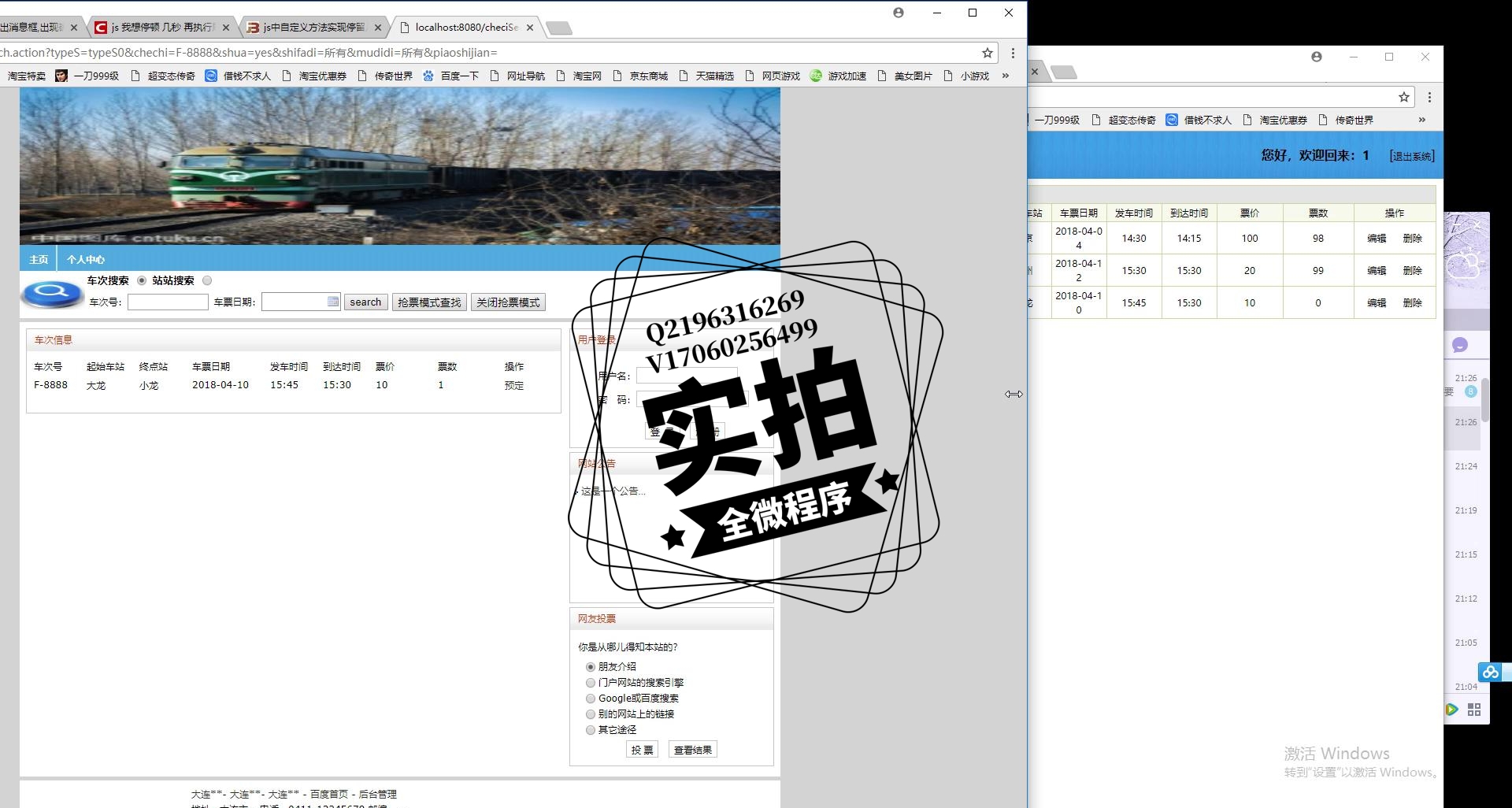Click the train banner image
1512x808 pixels.
pyautogui.click(x=400, y=166)
